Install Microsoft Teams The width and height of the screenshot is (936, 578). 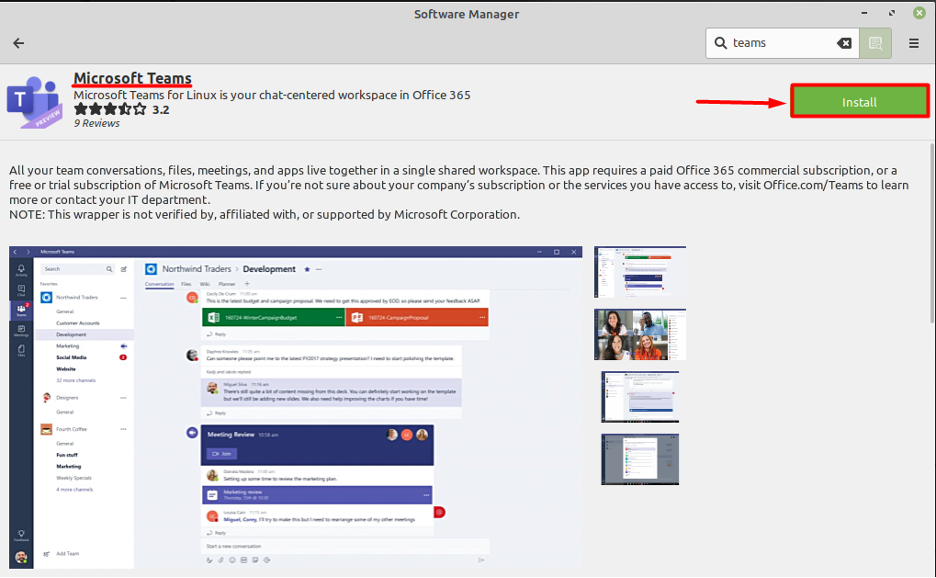tap(859, 101)
